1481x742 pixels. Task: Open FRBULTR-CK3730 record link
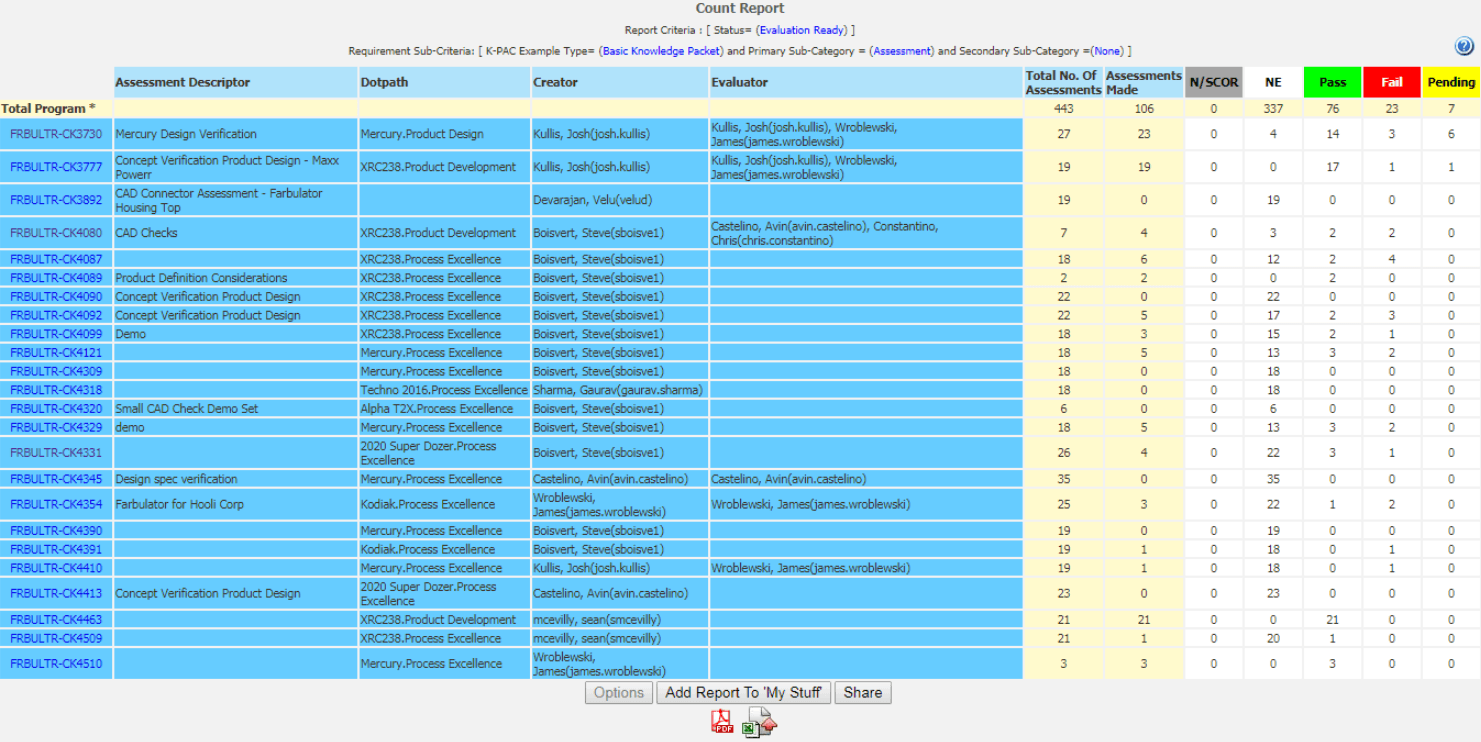(x=56, y=134)
